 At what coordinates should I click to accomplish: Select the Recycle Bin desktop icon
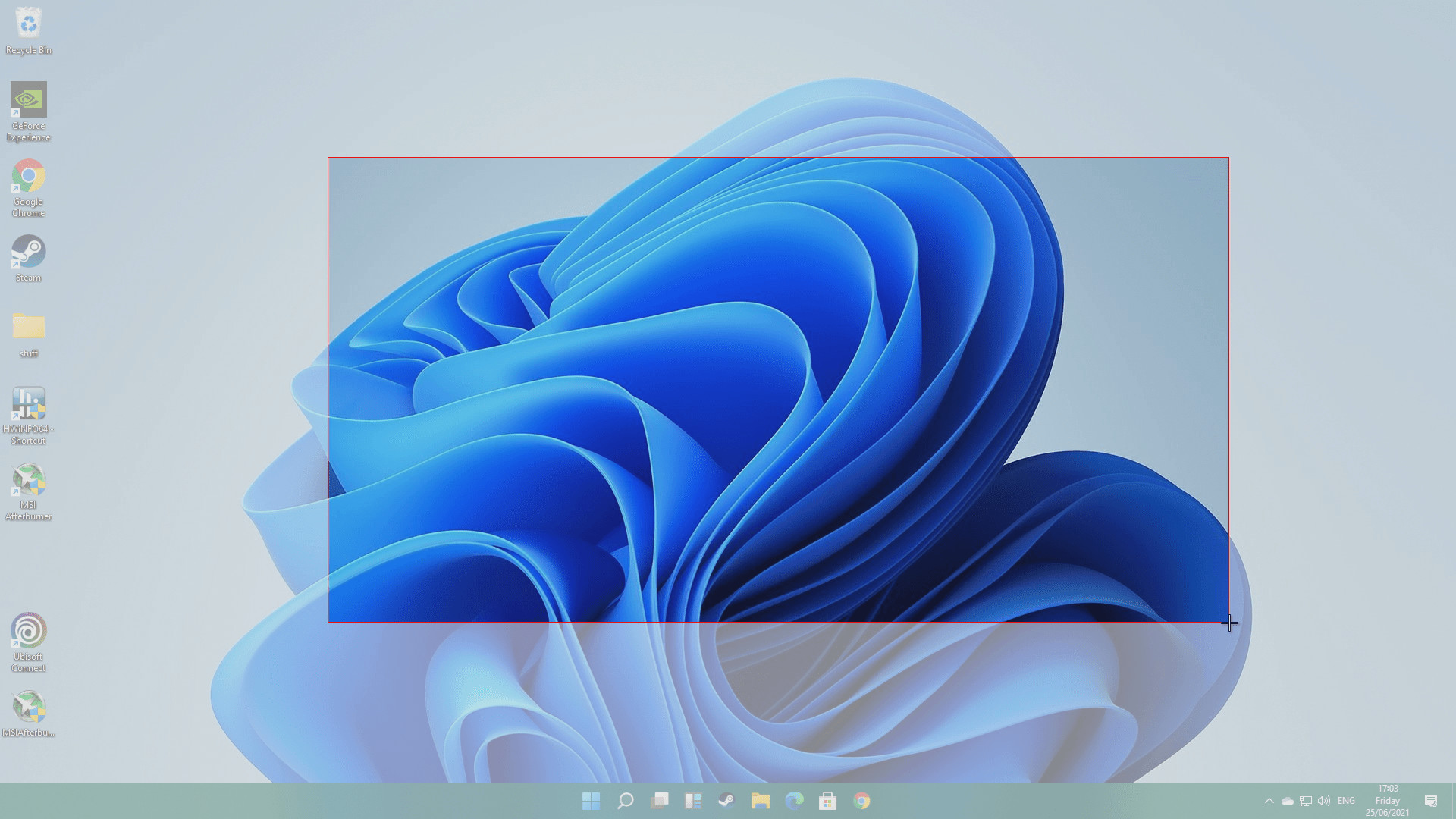28,30
